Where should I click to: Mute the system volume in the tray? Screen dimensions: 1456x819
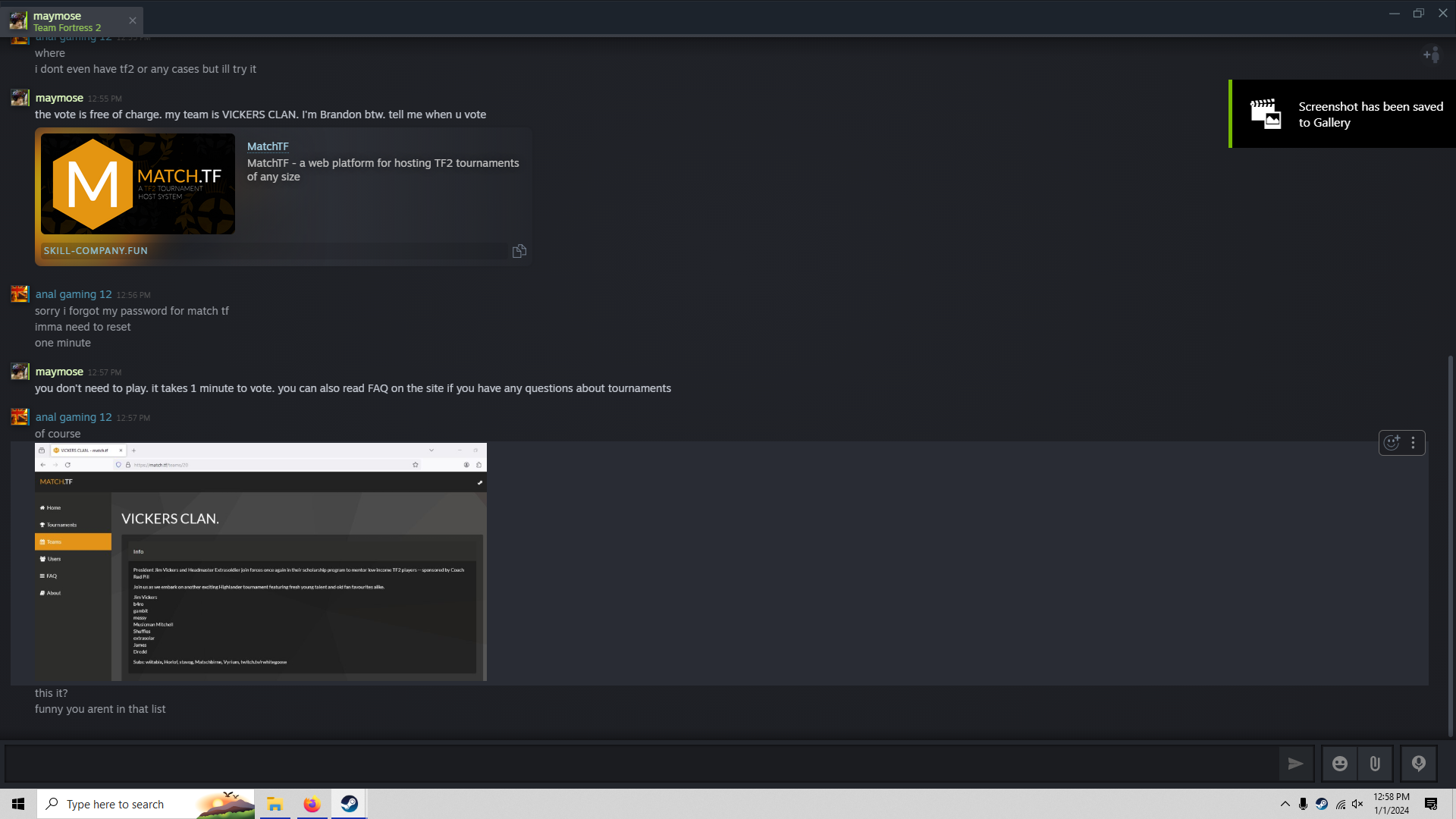point(1359,804)
